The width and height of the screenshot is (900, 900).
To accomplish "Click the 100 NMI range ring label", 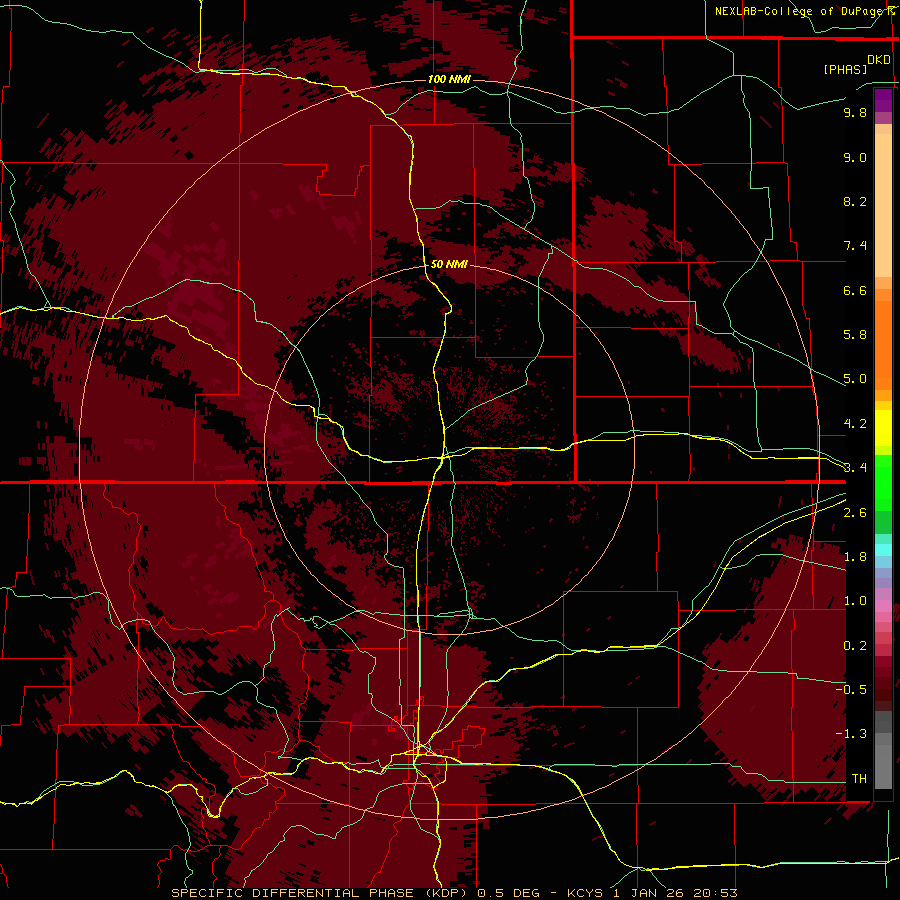I will (x=449, y=79).
